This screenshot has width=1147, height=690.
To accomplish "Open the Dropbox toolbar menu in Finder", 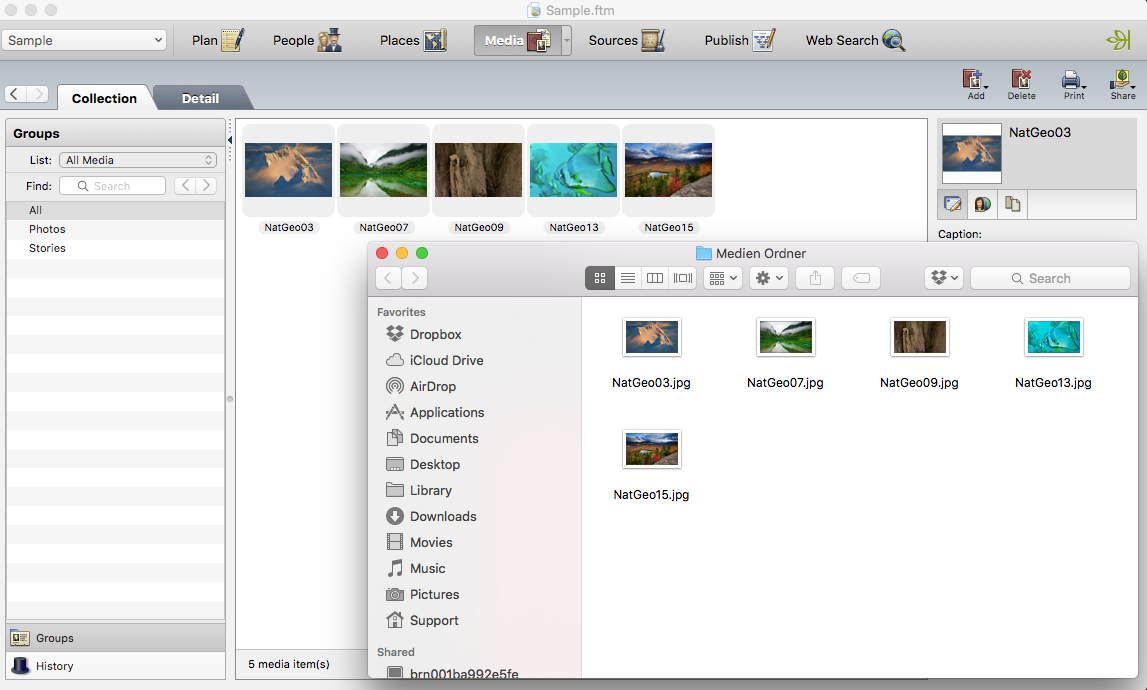I will coord(944,278).
